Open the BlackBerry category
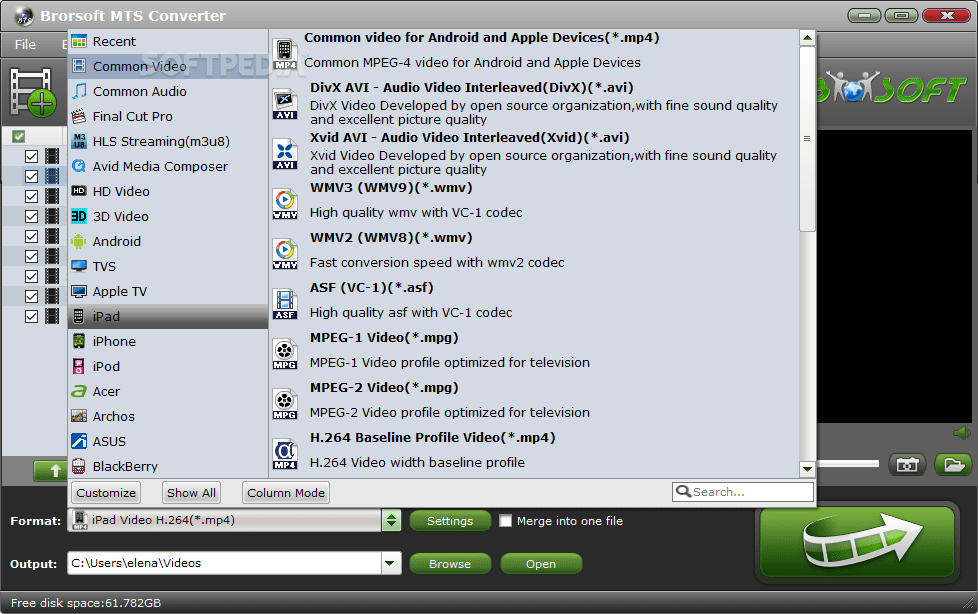This screenshot has height=614, width=978. 168,465
